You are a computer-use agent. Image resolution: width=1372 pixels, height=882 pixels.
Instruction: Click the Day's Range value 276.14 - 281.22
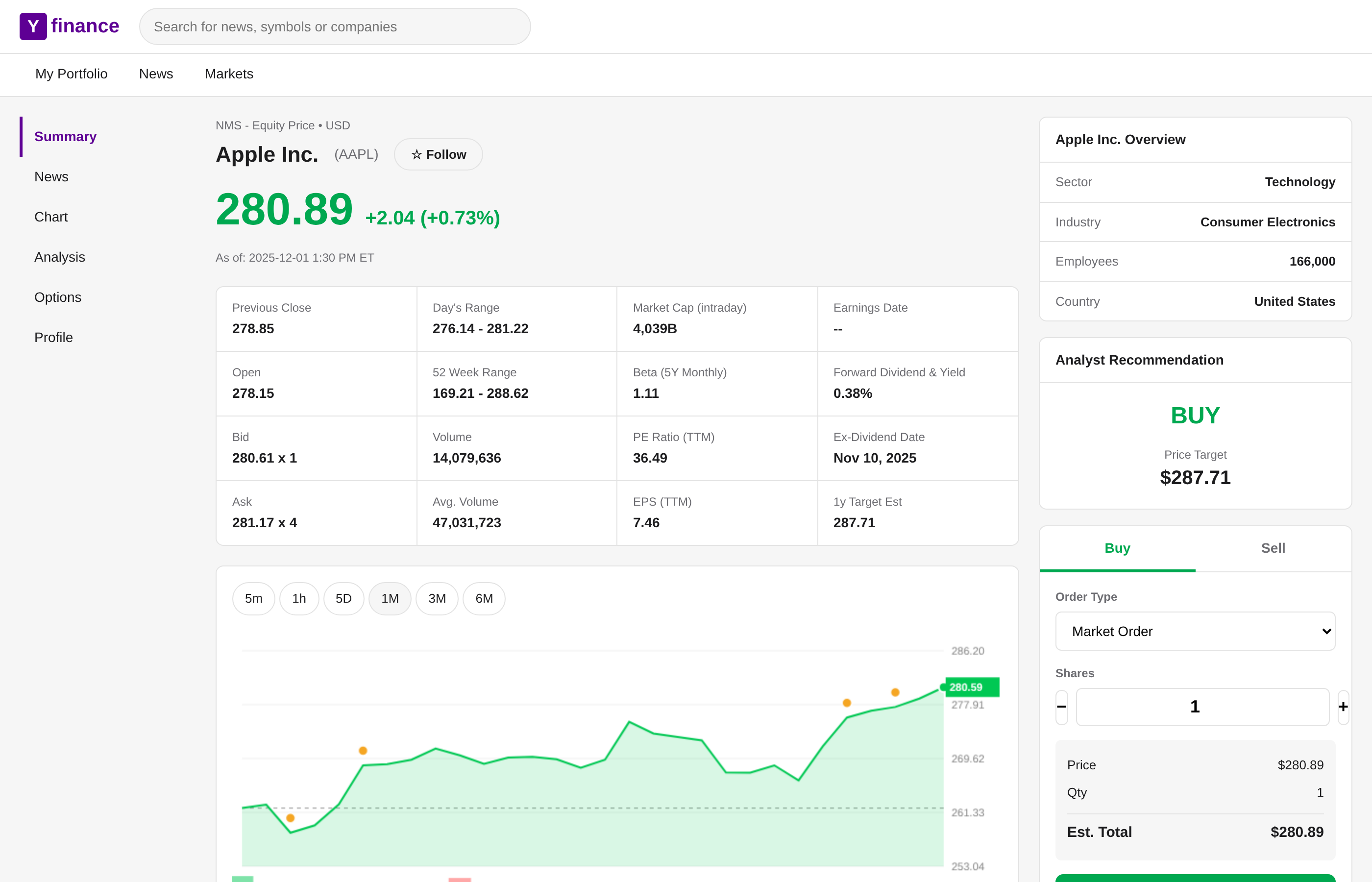[480, 329]
